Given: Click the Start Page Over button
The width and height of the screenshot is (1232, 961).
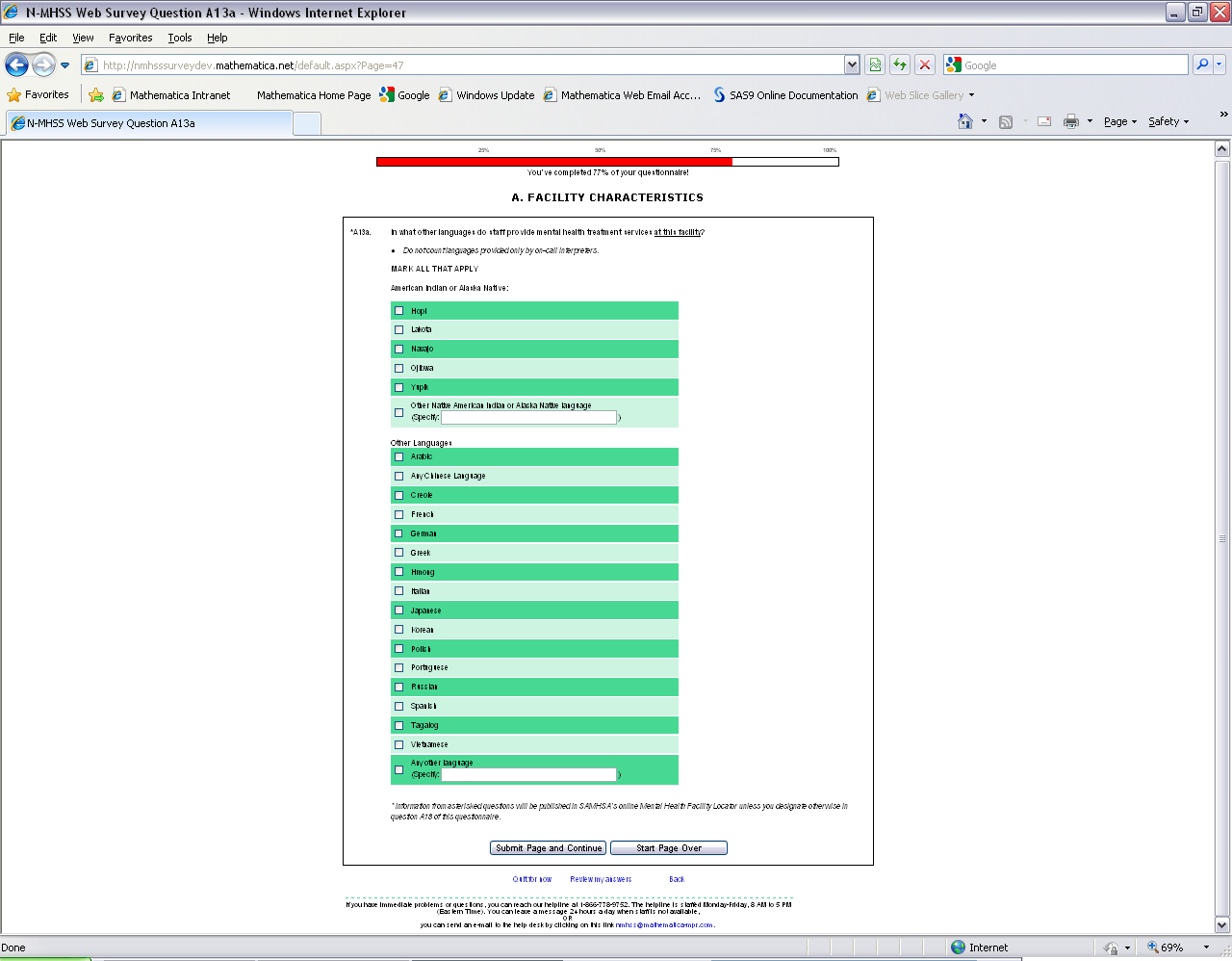Looking at the screenshot, I should [668, 848].
